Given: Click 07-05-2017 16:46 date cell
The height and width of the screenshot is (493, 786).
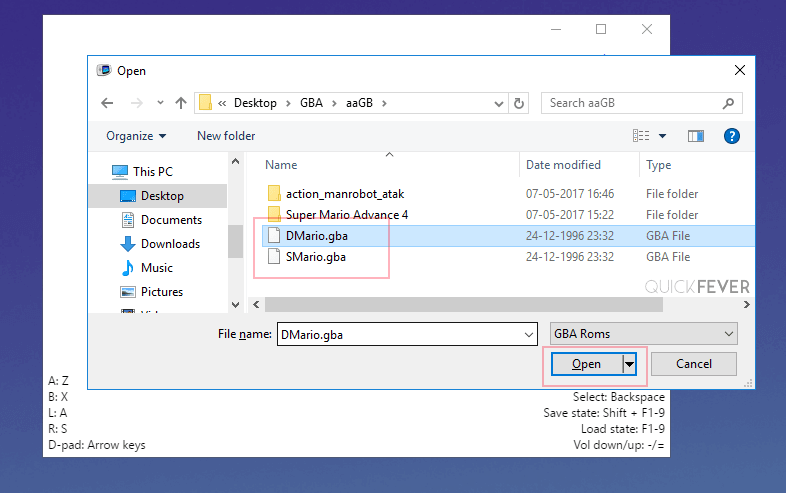Looking at the screenshot, I should (x=569, y=194).
